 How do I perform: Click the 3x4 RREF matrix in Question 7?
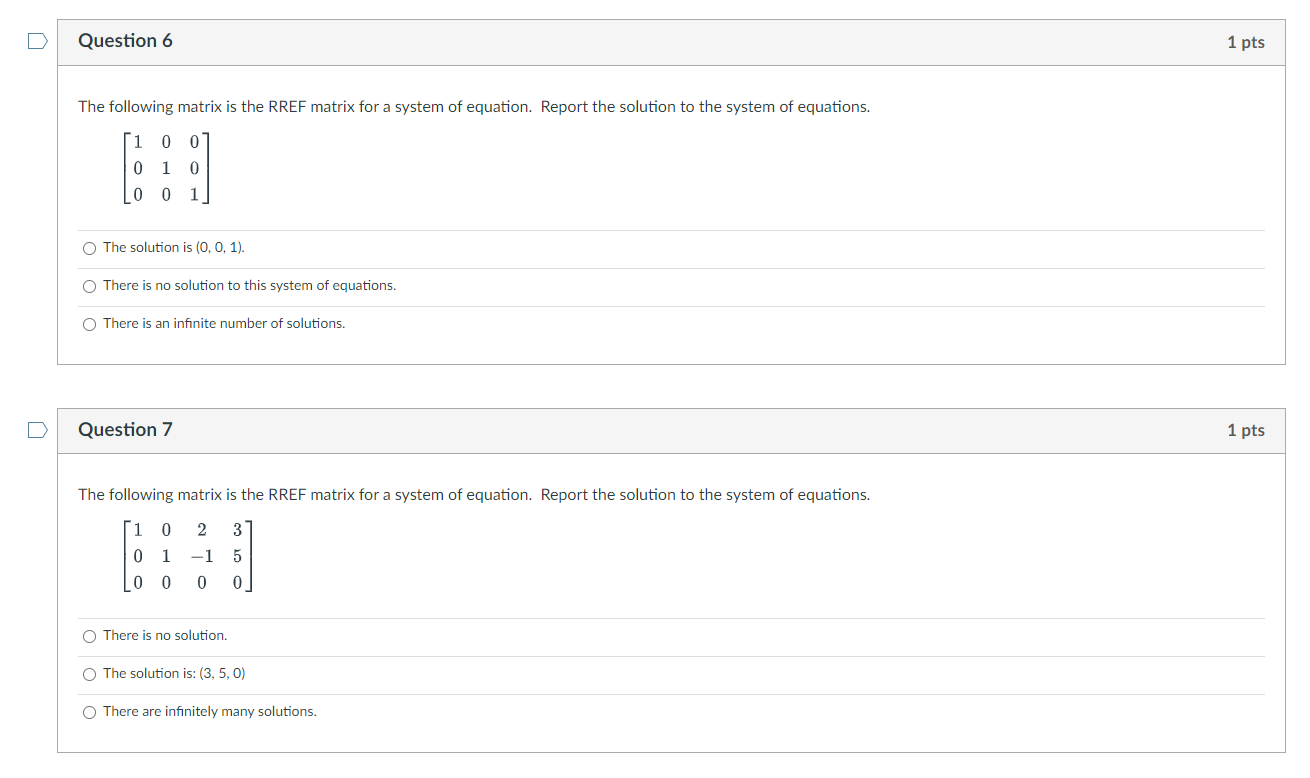pos(187,557)
